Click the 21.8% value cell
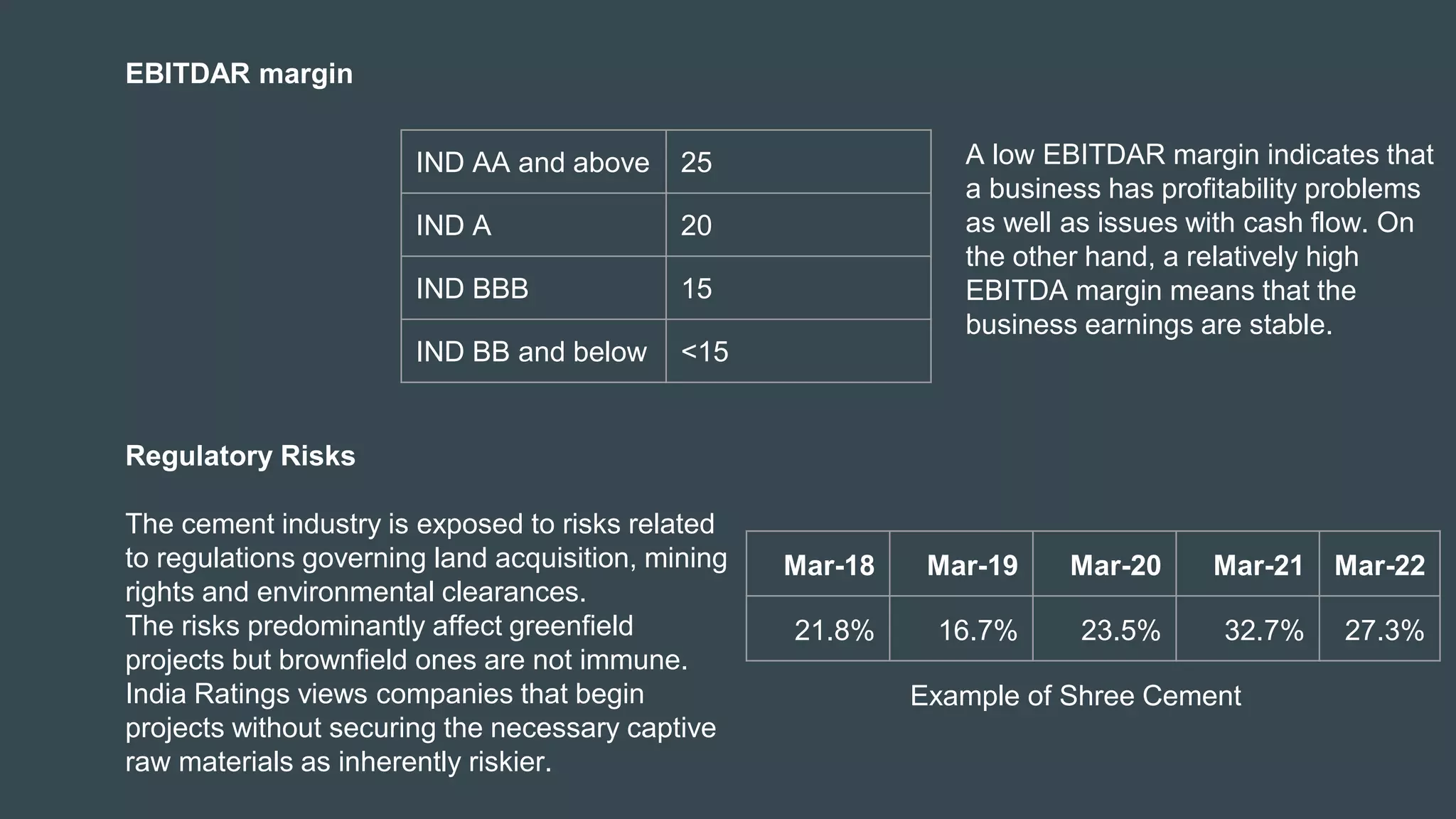The image size is (1456, 819). point(818,628)
